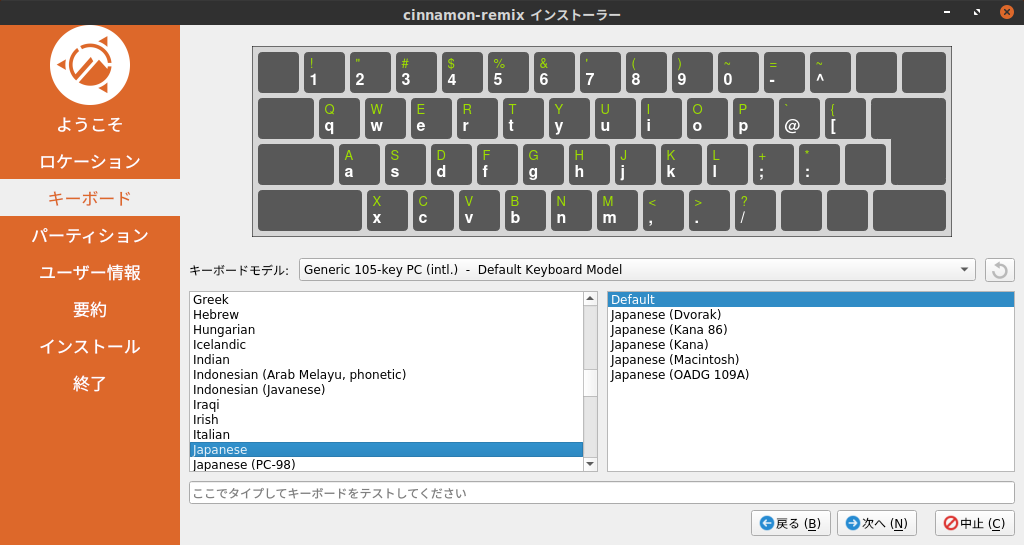Click the 1 key on keyboard preview
The image size is (1024, 545).
coord(324,72)
